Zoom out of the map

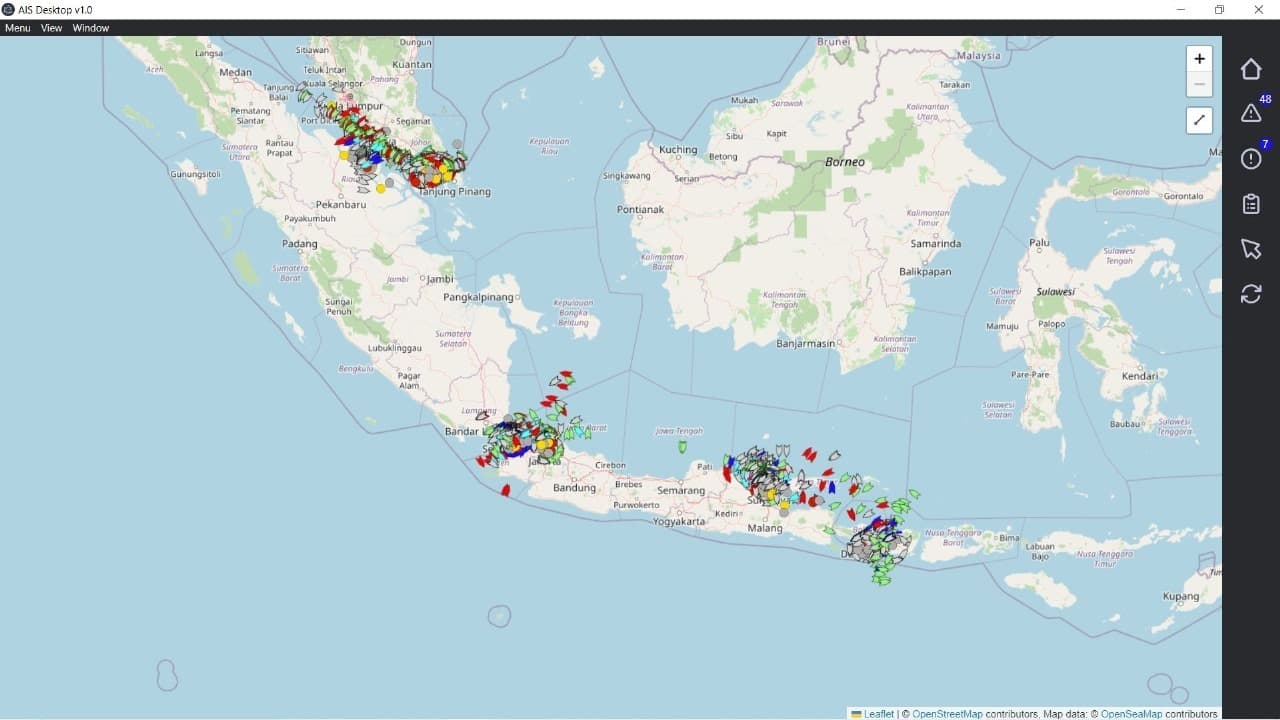(1199, 83)
